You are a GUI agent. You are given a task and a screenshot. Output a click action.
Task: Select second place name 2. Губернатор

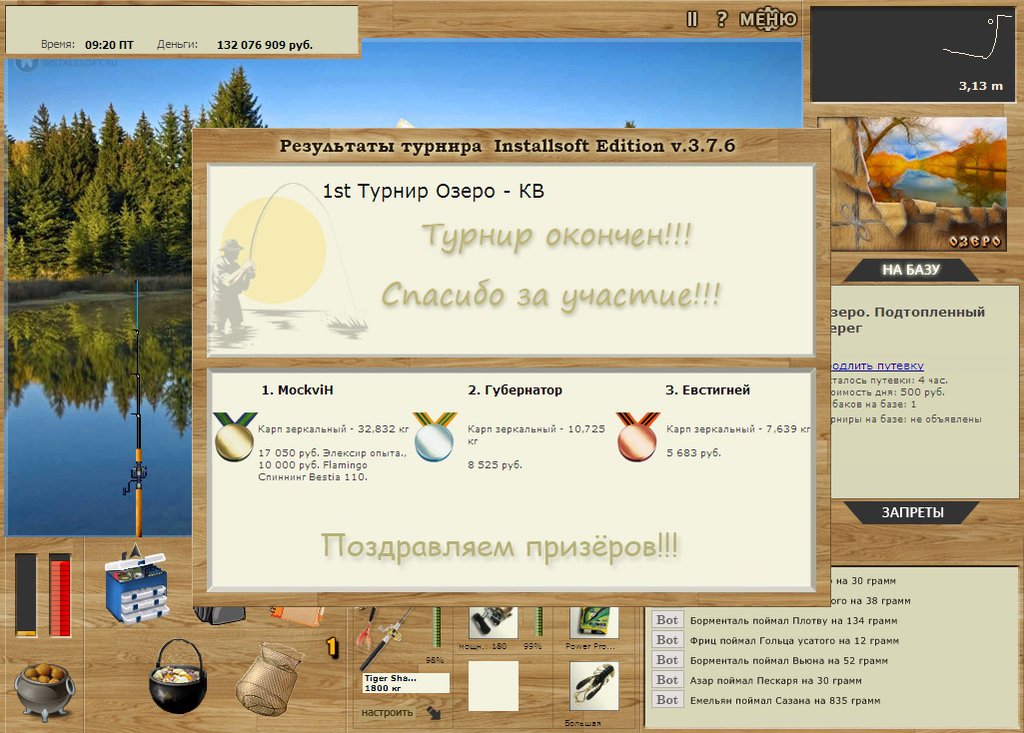[515, 390]
